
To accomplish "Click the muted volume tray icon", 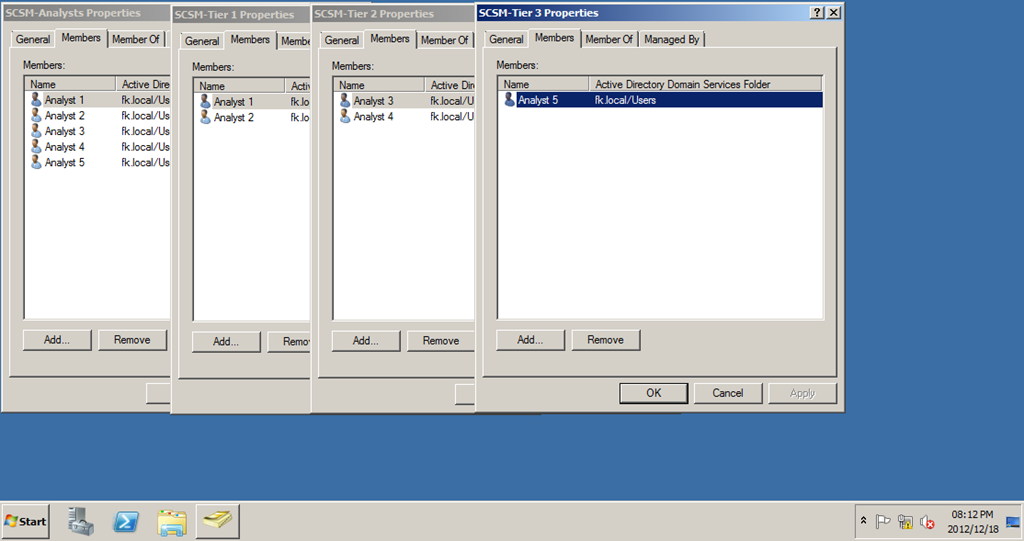I will tap(927, 521).
